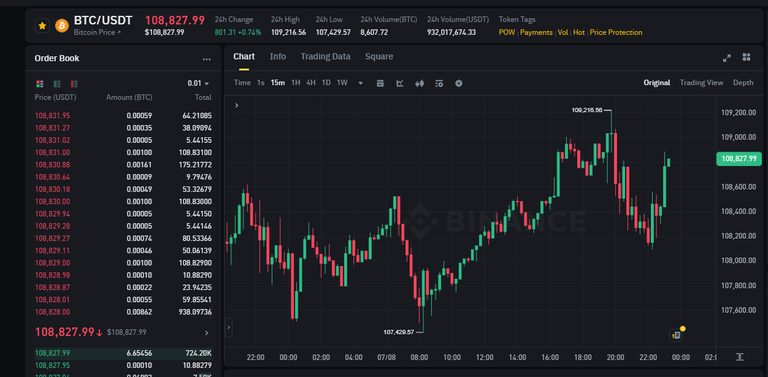
Task: Select the 108,827.99 current price label on the axis
Action: (739, 159)
